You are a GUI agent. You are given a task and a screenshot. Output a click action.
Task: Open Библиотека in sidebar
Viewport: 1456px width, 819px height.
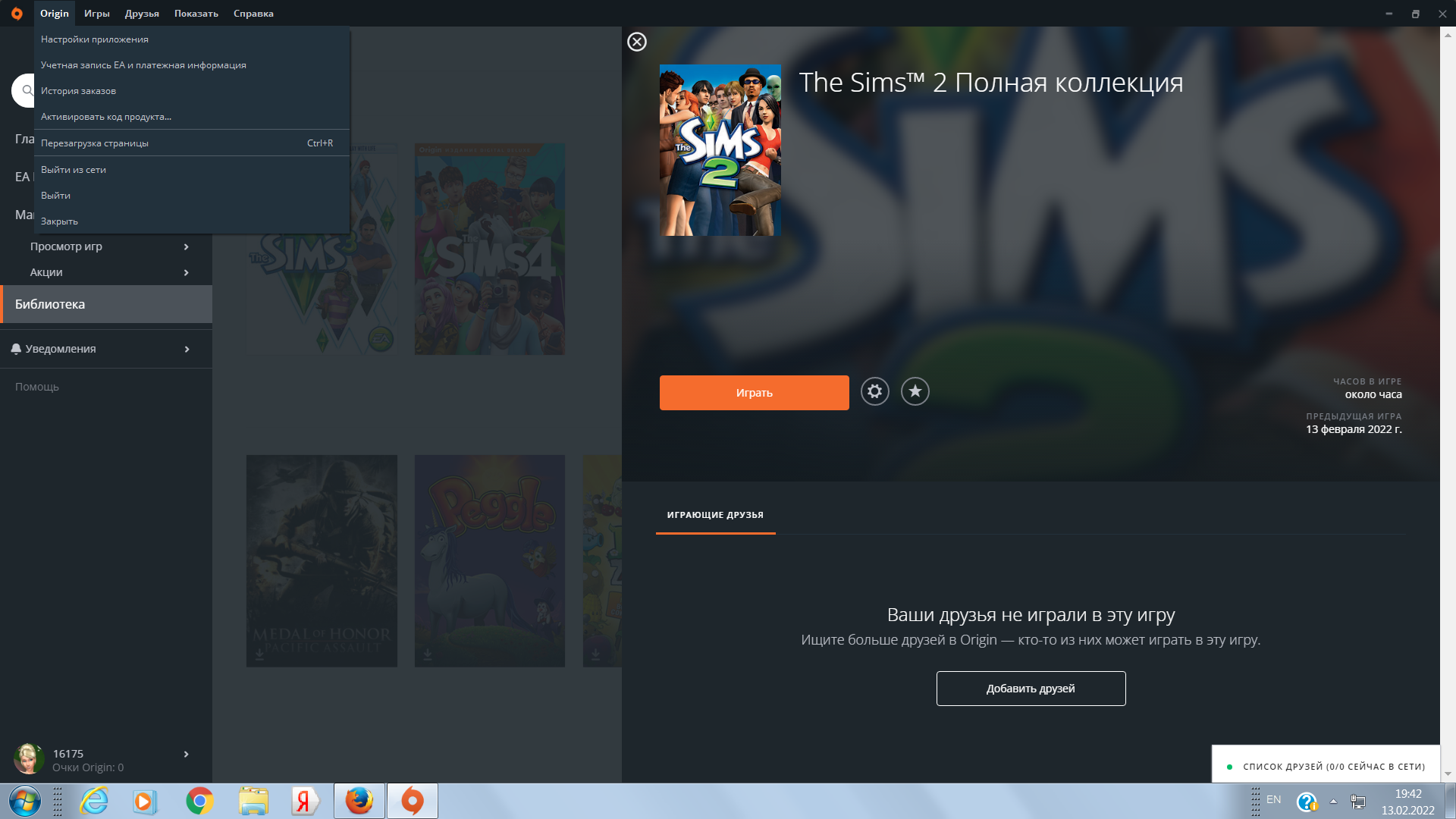[106, 304]
